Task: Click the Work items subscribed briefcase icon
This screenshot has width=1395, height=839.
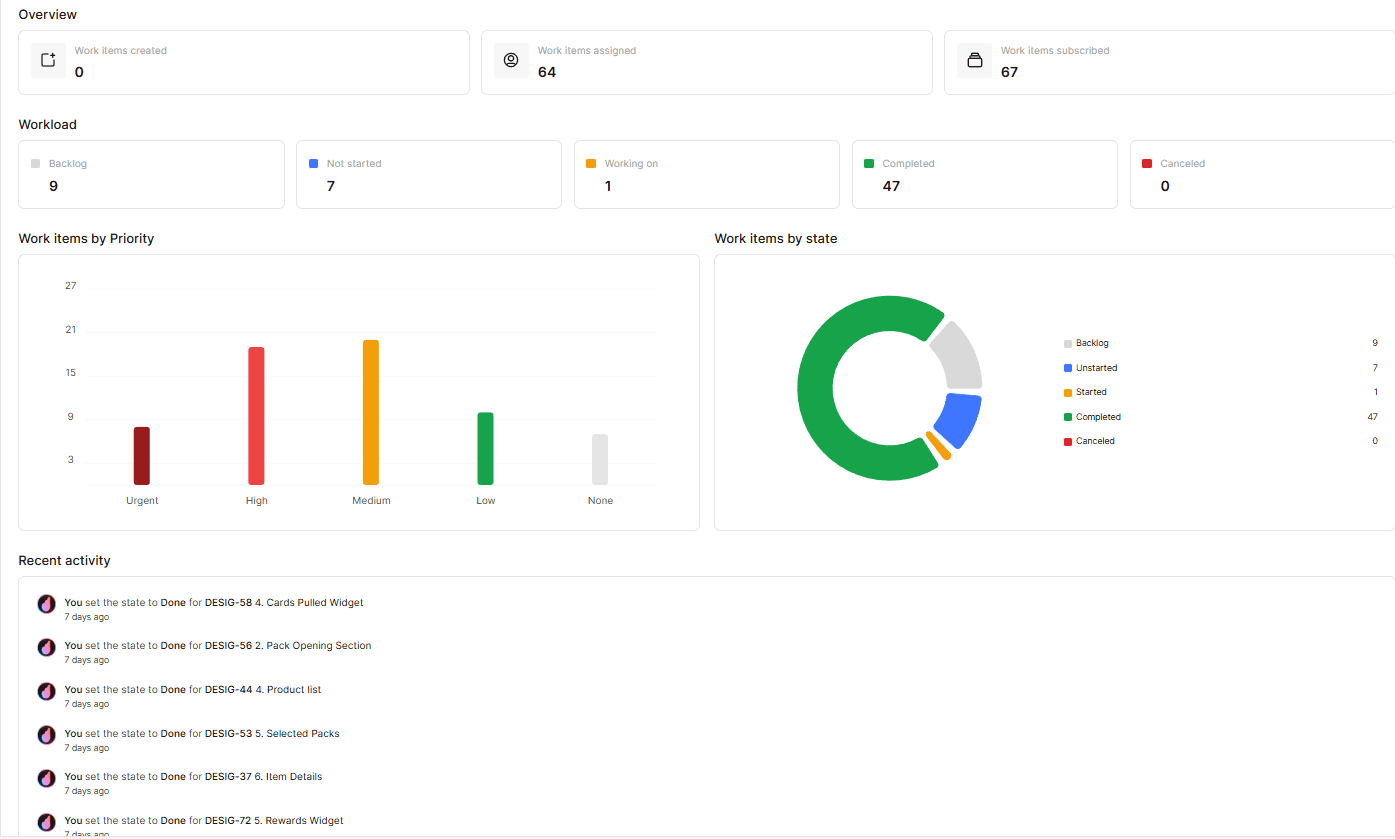Action: 974,60
